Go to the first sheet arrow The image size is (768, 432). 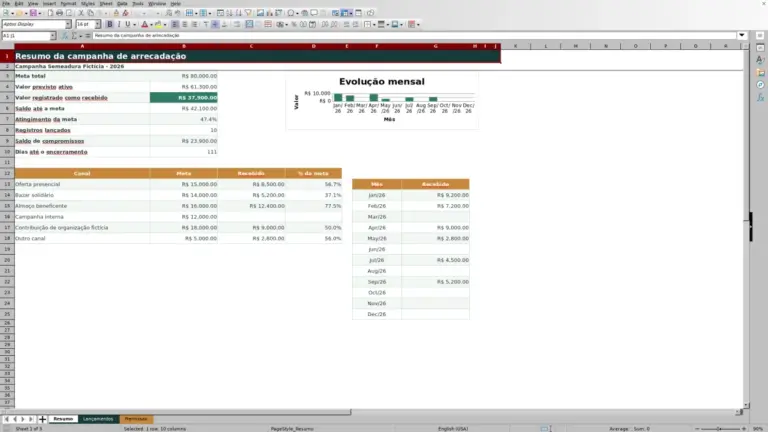[x=6, y=419]
